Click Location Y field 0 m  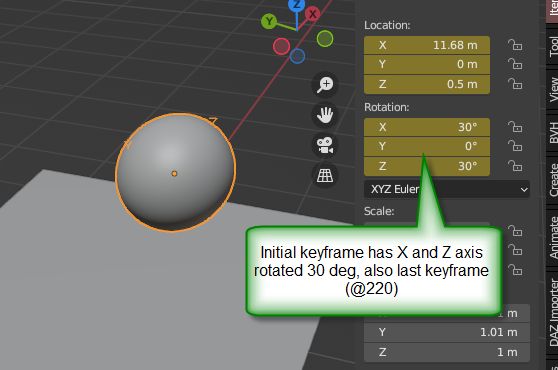427,64
